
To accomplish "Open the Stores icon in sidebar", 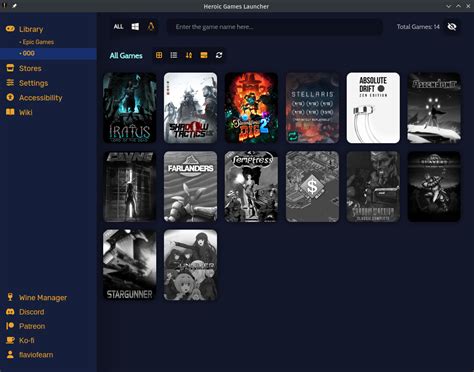I will click(x=10, y=68).
